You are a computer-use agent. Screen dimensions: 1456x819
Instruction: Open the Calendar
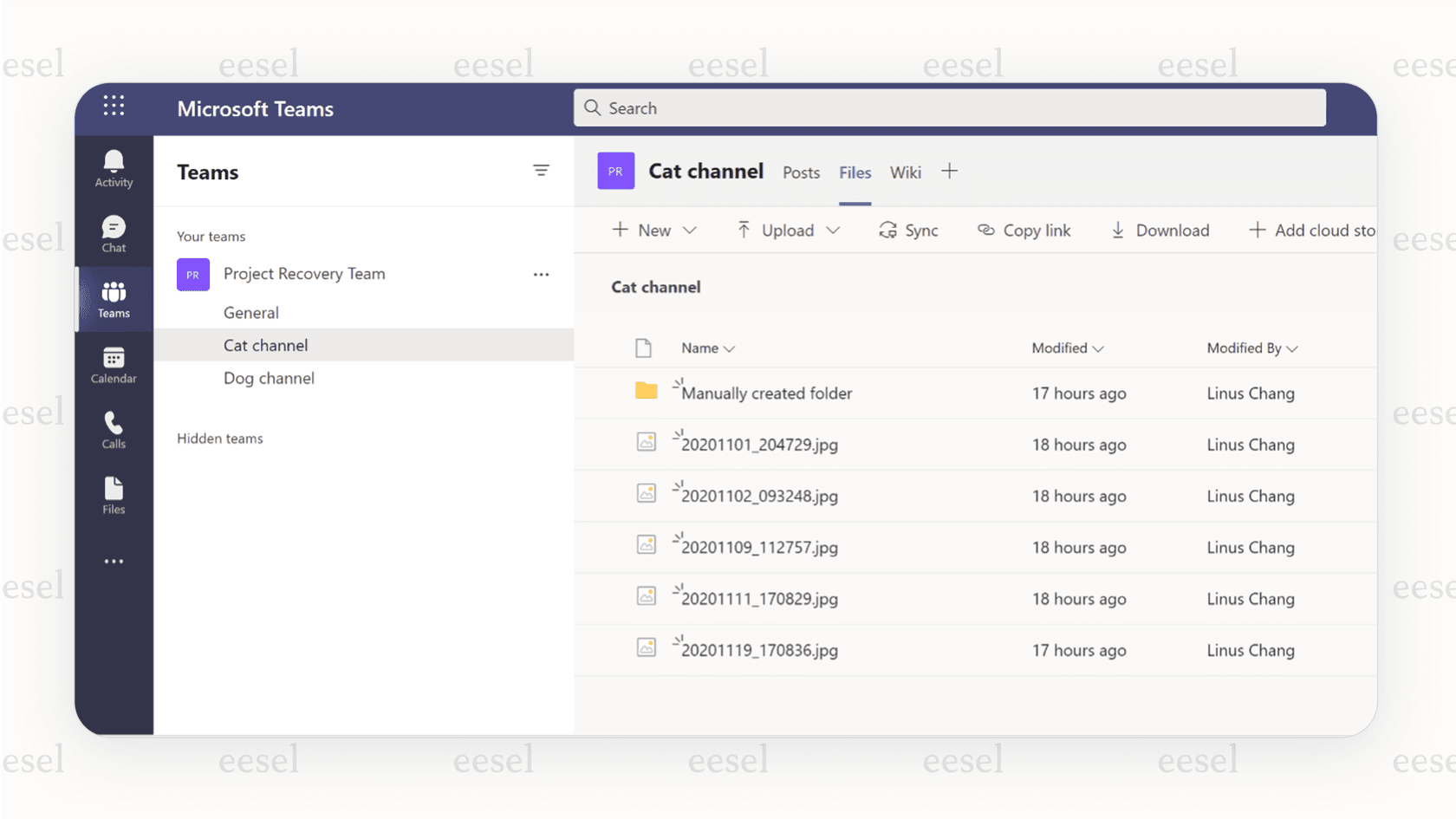(114, 364)
